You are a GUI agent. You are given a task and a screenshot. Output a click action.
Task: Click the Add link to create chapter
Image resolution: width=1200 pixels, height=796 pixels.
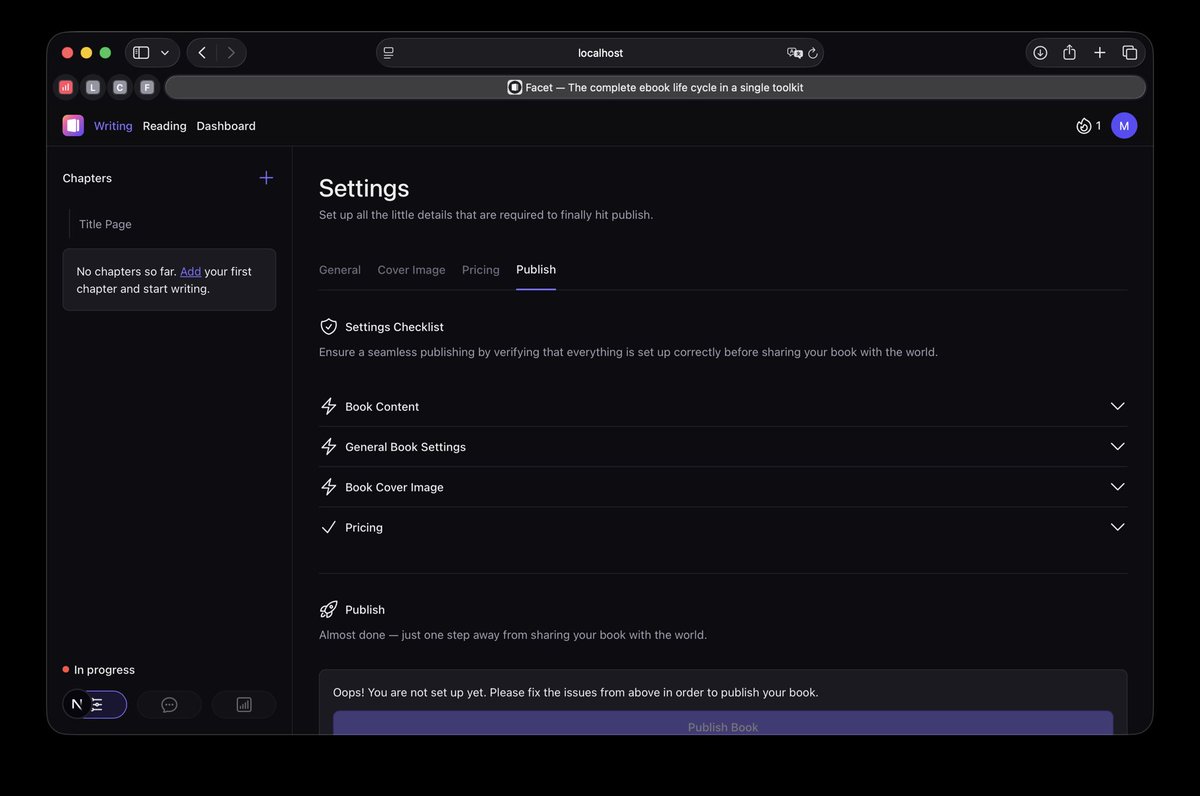pos(190,271)
